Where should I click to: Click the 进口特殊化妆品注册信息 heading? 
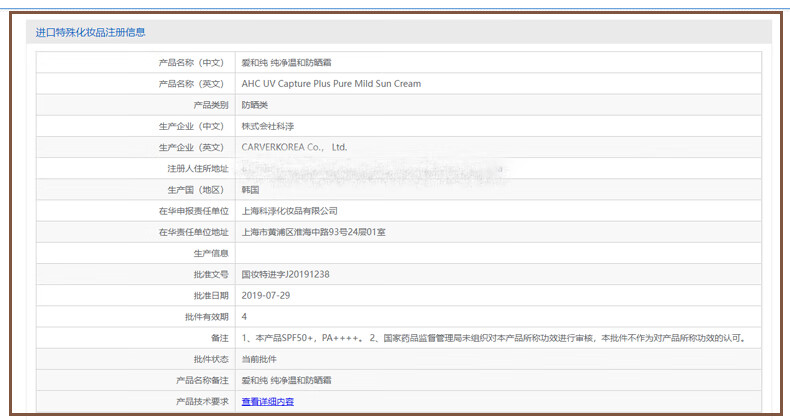pos(90,32)
